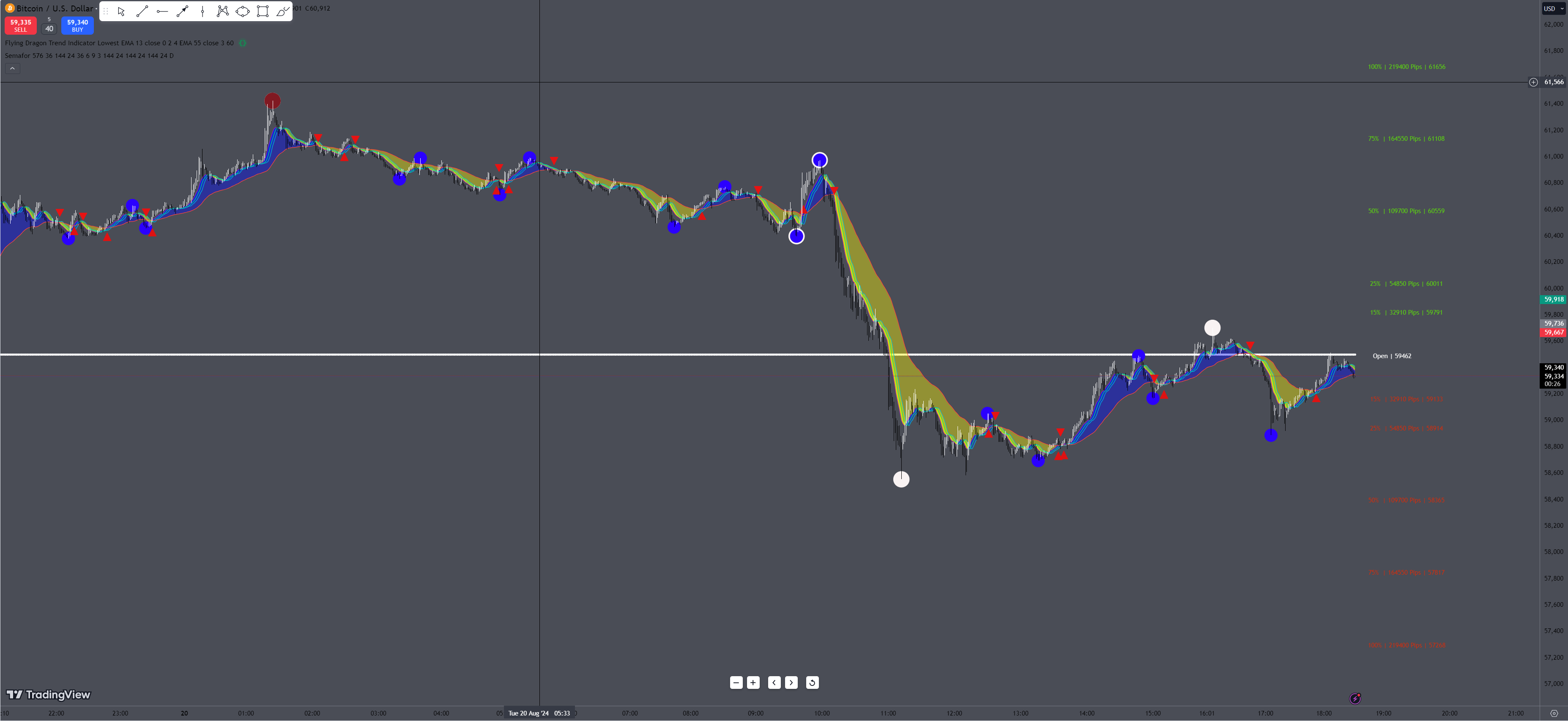Select the vertical line tool
The width and height of the screenshot is (1568, 721).
point(202,11)
